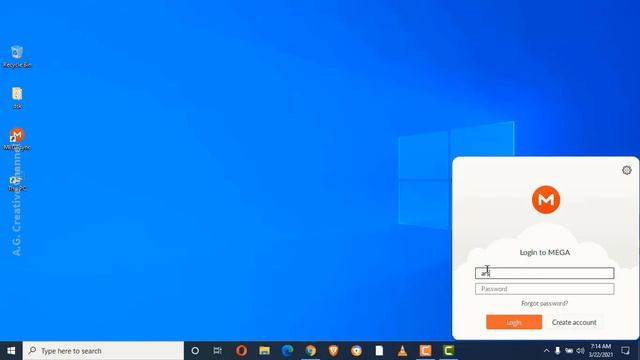Open clock showing 7:14 AM
The image size is (640, 360).
(x=600, y=351)
